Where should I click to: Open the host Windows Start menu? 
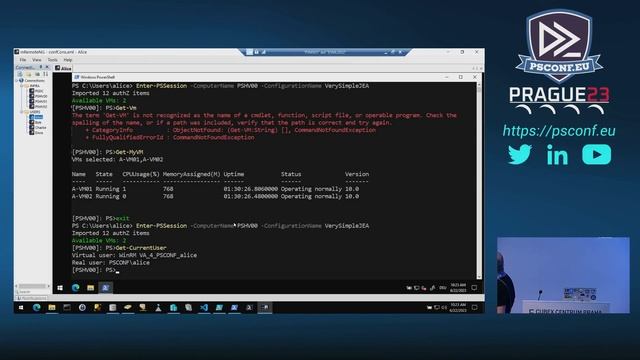coord(21,308)
